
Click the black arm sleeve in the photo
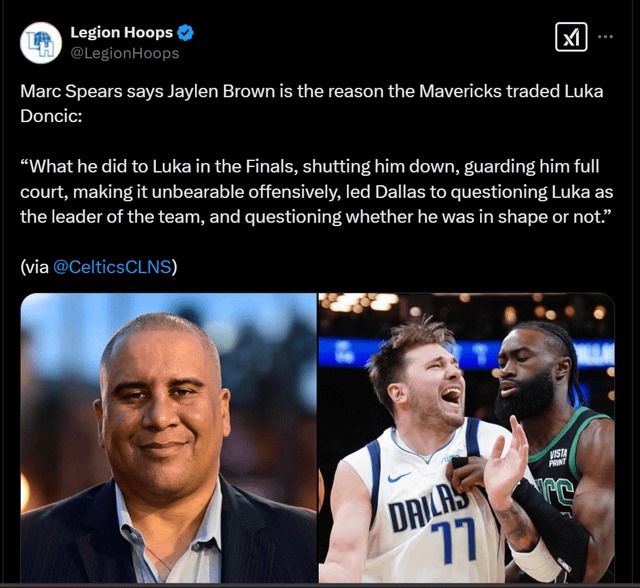point(551,524)
